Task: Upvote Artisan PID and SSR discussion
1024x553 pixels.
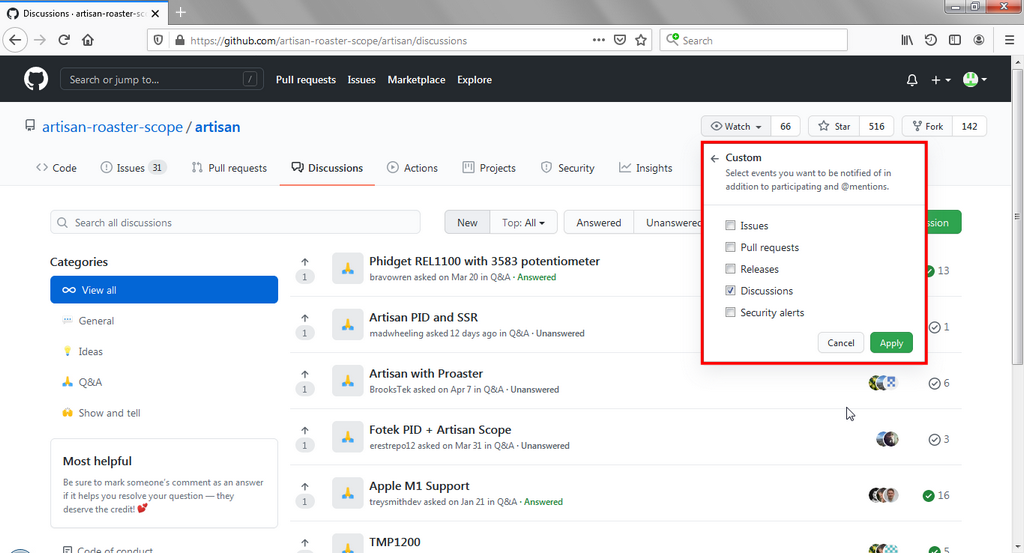Action: point(305,318)
